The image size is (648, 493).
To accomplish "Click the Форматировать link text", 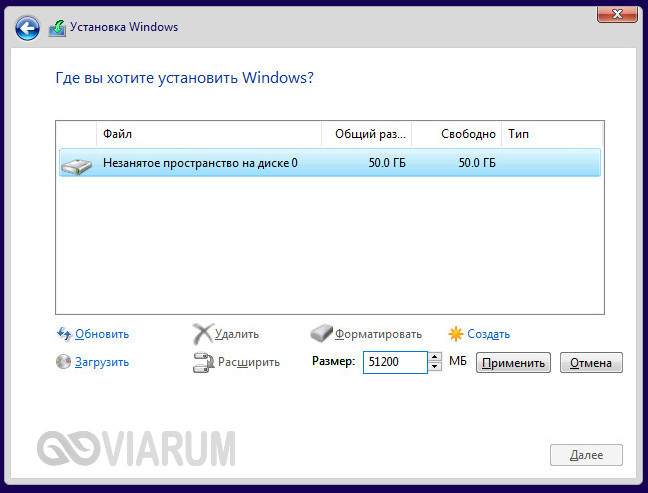I will (378, 334).
